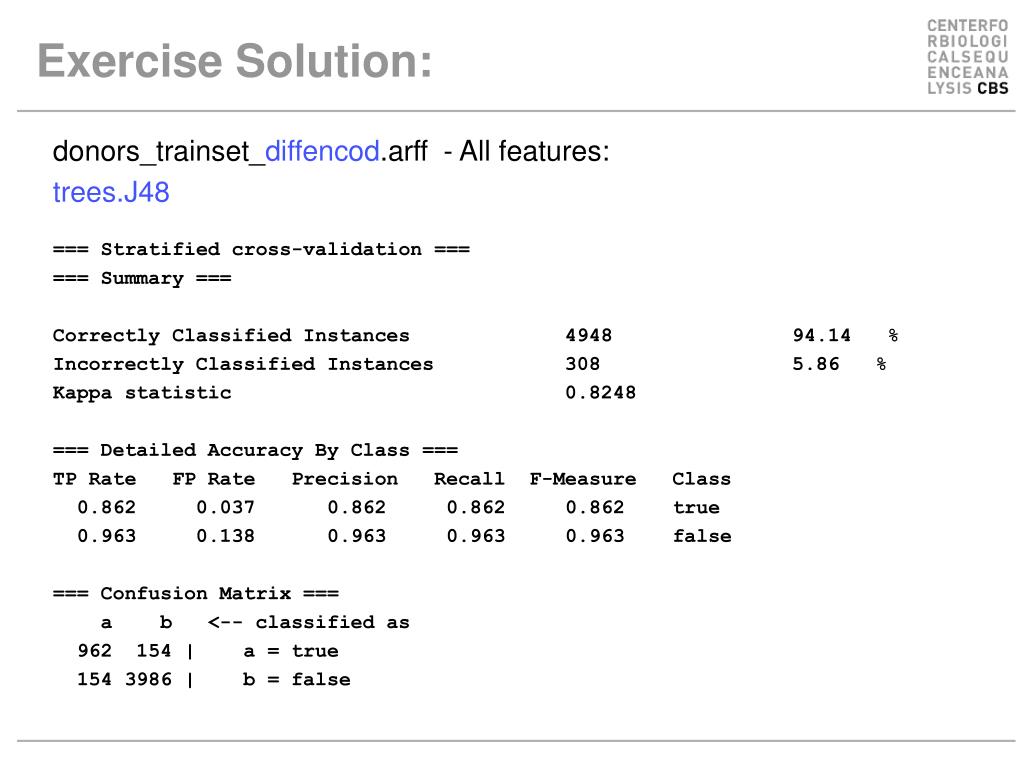Screen dimensions: 1024x768
Task: Click the 'trees.J48' classifier link
Action: [111, 193]
